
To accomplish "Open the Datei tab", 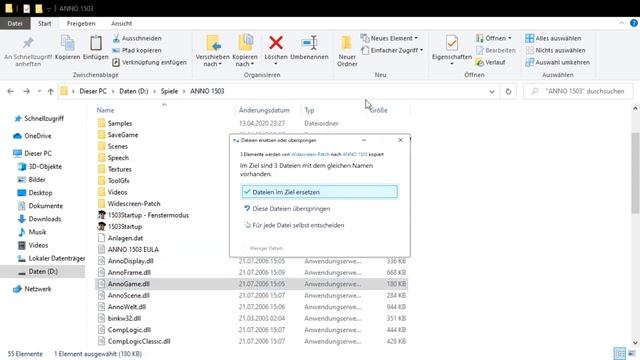I will click(x=15, y=24).
